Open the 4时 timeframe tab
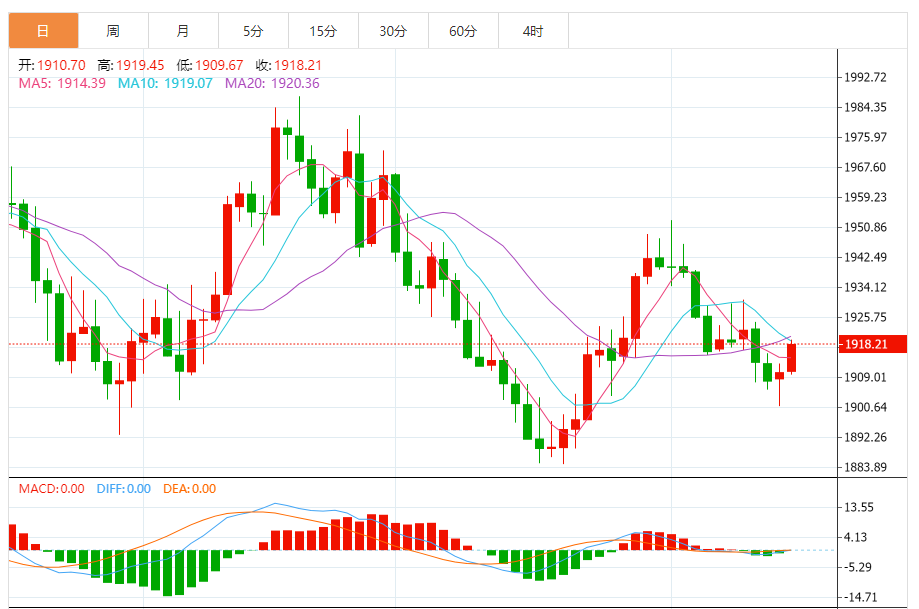 pos(533,30)
